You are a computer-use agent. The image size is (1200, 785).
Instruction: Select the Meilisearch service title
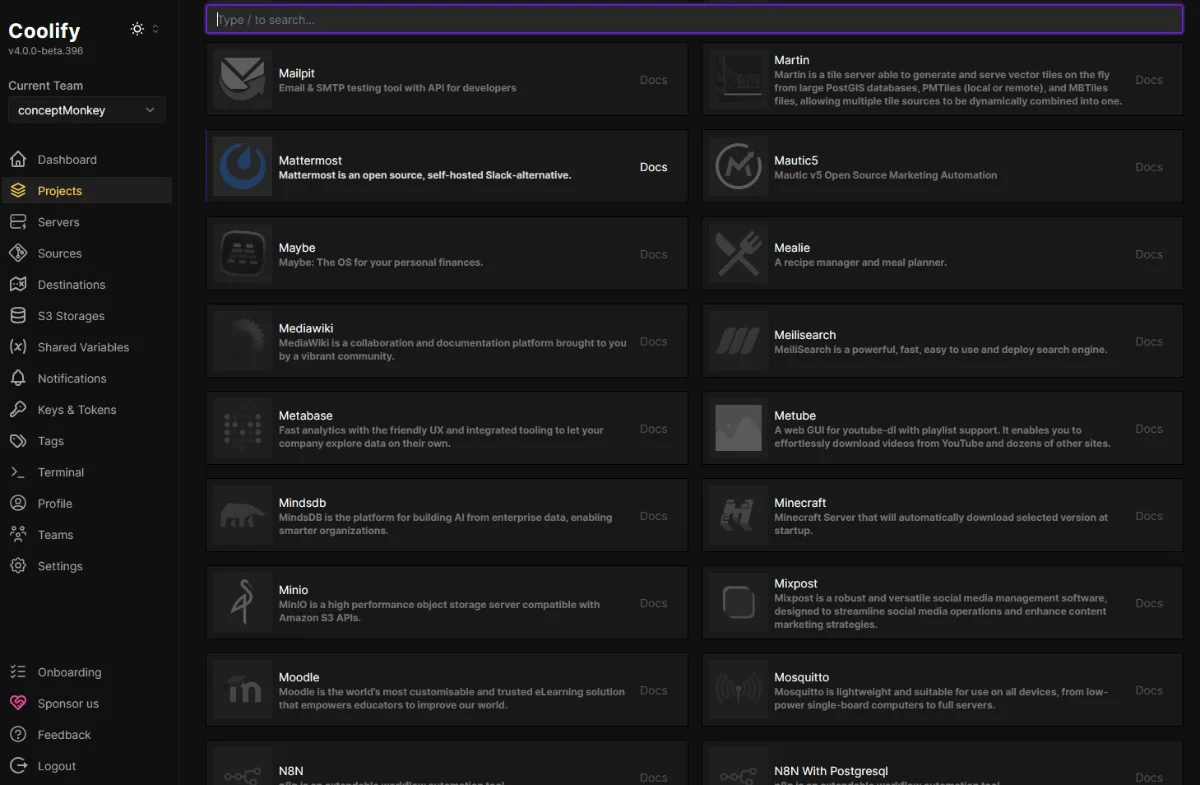(805, 335)
